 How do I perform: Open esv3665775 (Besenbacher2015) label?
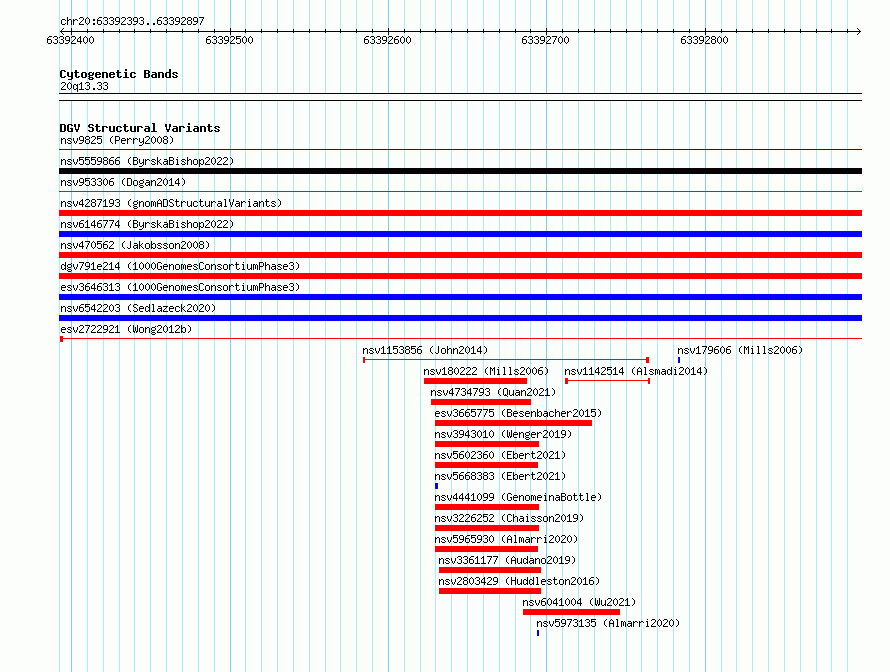pos(518,413)
